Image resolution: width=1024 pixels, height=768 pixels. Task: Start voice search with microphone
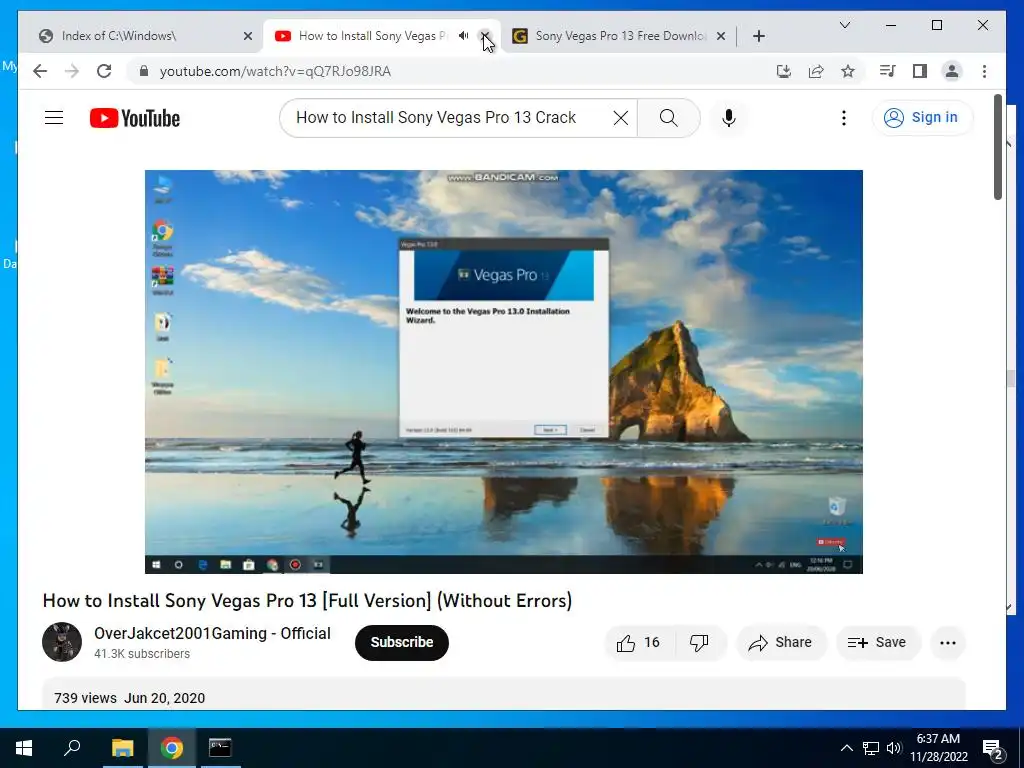coord(729,118)
